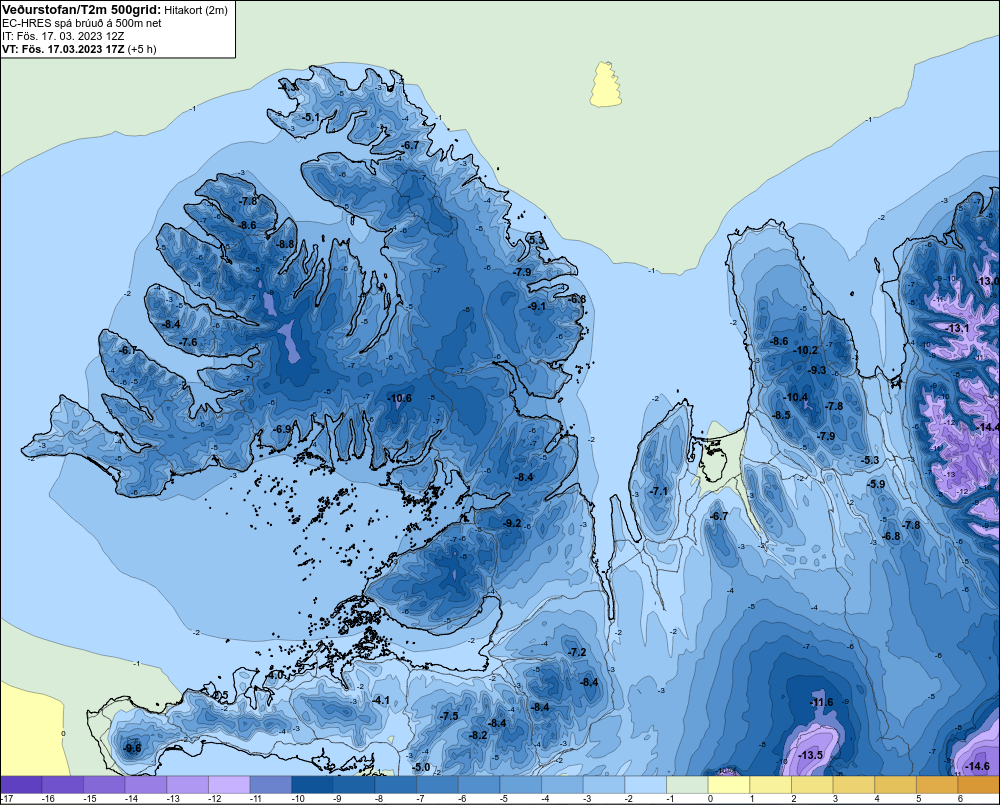The image size is (1000, 805).
Task: Select the -13.1 temperature label
Action: click(x=957, y=328)
